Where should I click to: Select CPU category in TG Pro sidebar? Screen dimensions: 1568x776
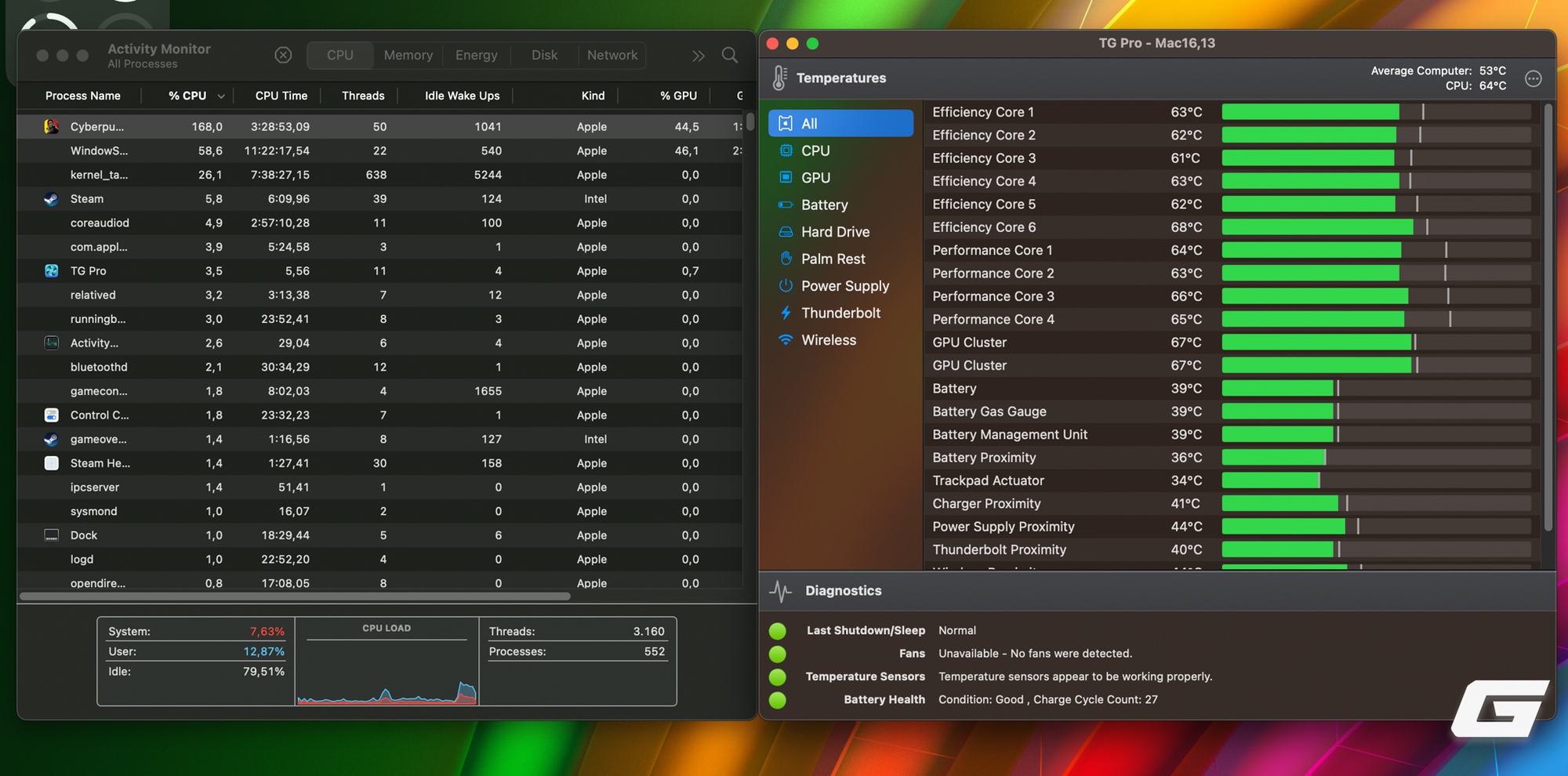pyautogui.click(x=840, y=150)
